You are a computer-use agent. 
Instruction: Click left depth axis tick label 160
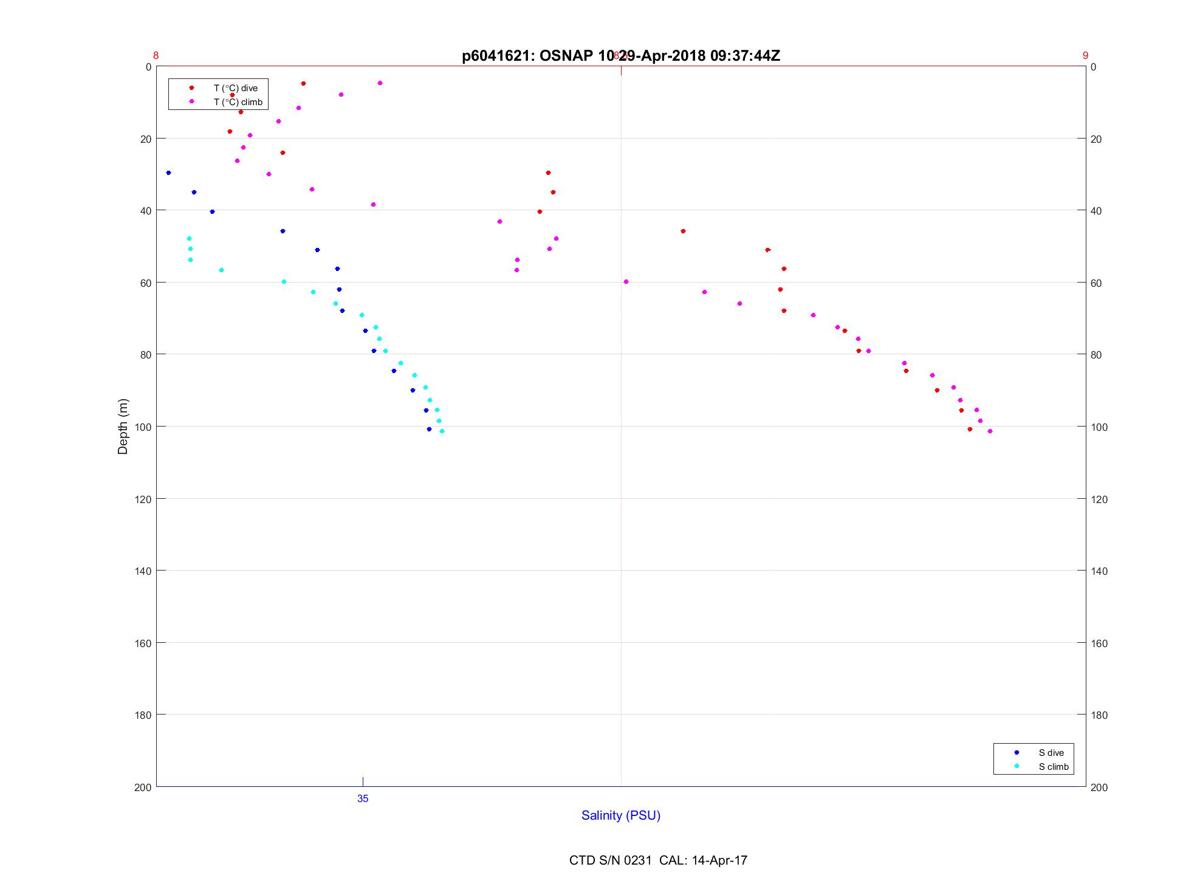click(142, 643)
